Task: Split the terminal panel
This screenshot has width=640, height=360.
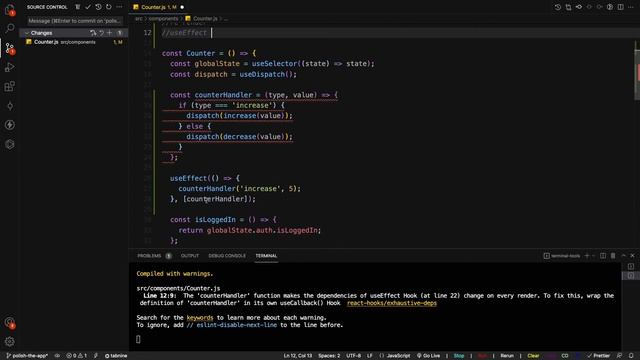Action: pos(603,256)
